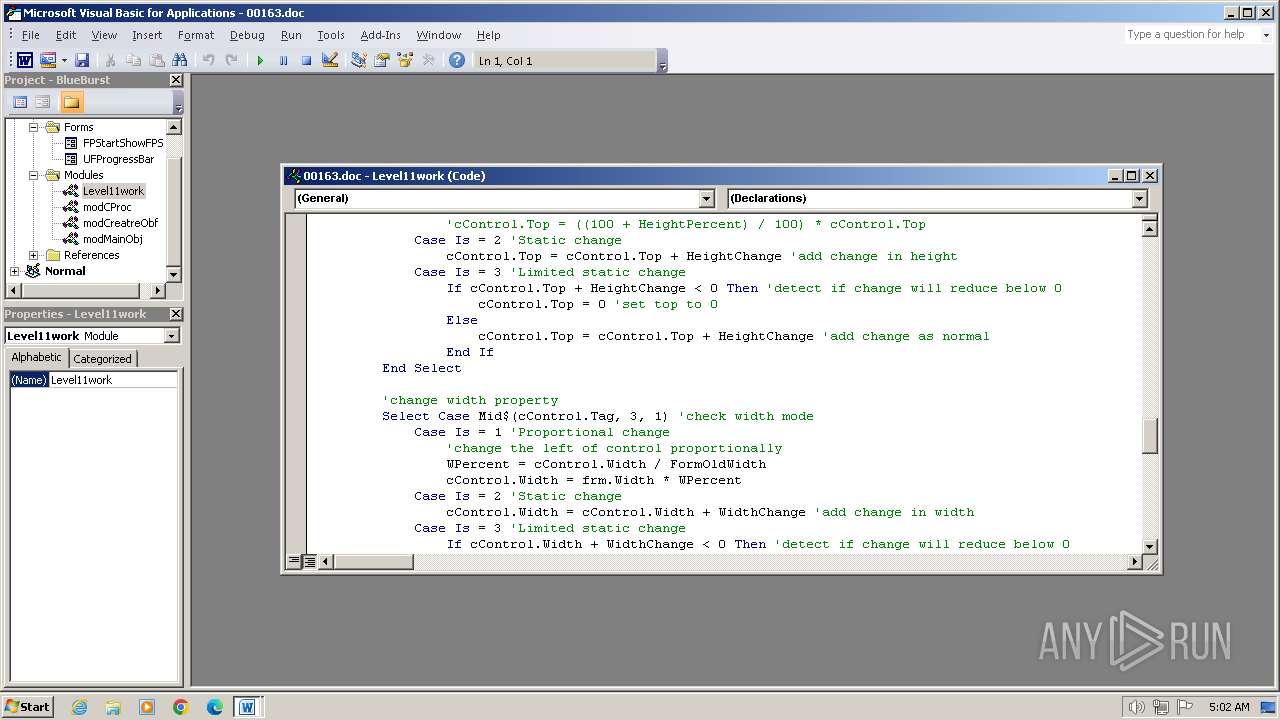Click the View Microsoft Word toolbar icon
This screenshot has height=720, width=1280.
click(25, 61)
